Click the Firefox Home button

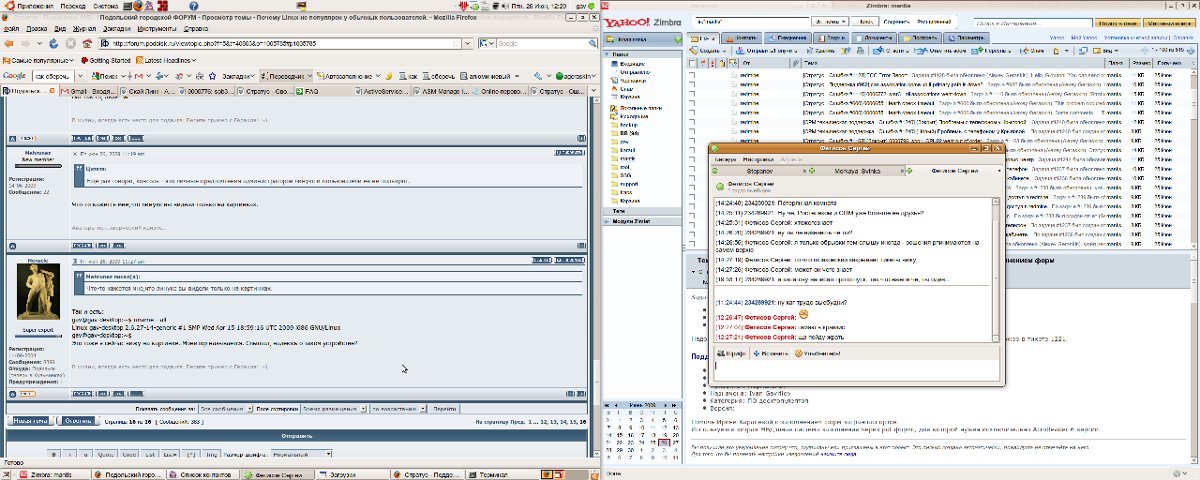[x=87, y=43]
